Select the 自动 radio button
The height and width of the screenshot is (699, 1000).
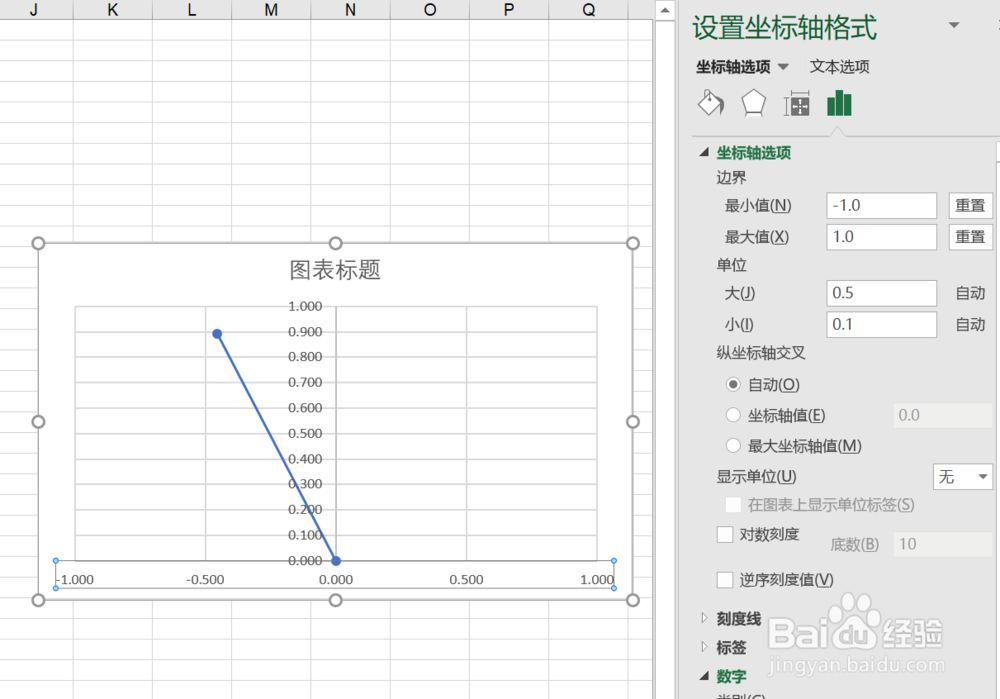pyautogui.click(x=733, y=384)
